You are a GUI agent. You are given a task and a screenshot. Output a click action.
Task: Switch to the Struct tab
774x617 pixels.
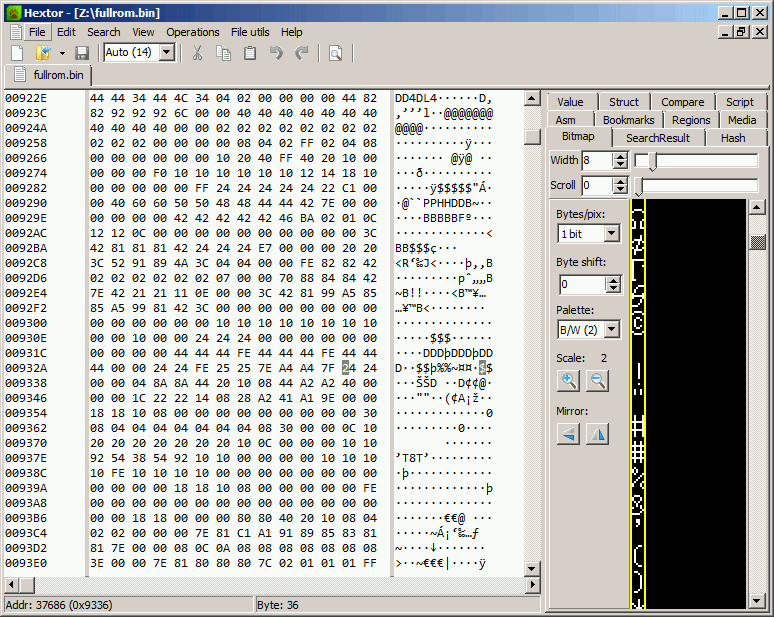[623, 102]
